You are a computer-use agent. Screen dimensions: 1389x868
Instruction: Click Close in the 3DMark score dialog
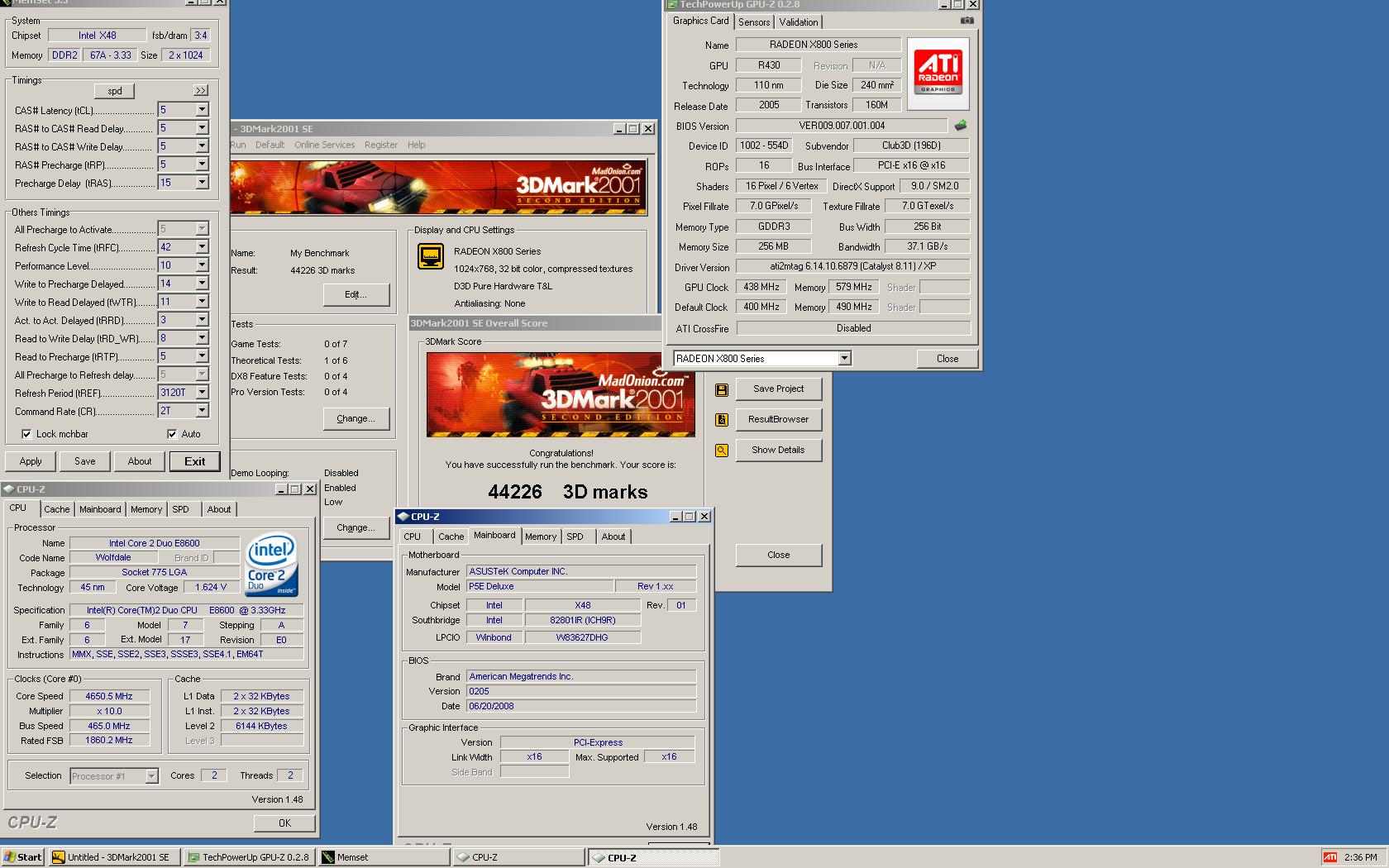(778, 555)
